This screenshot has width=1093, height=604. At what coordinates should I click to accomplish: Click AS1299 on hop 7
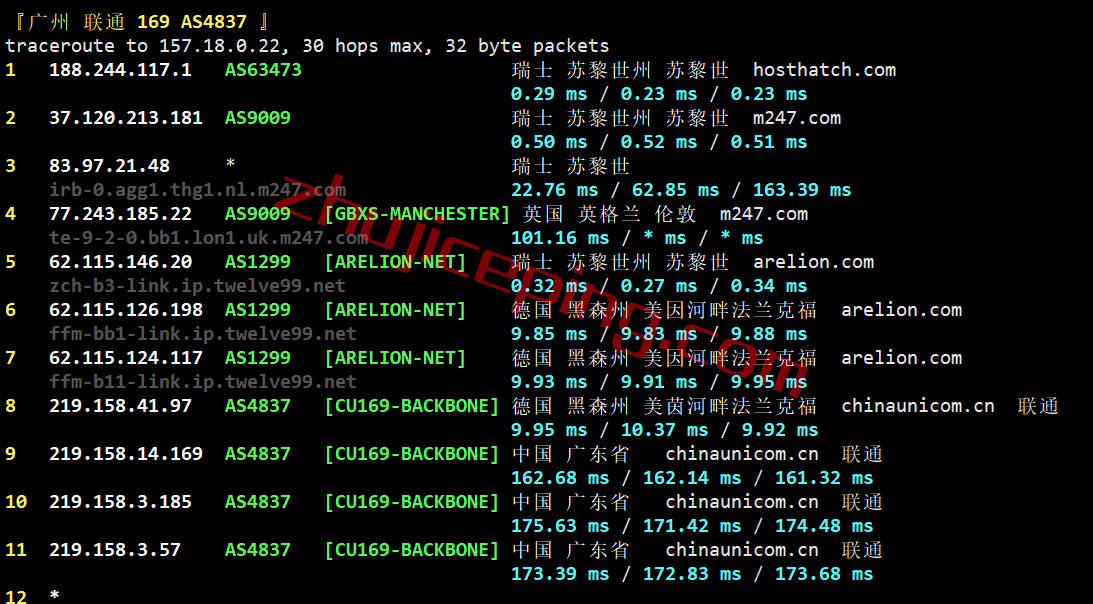point(257,358)
